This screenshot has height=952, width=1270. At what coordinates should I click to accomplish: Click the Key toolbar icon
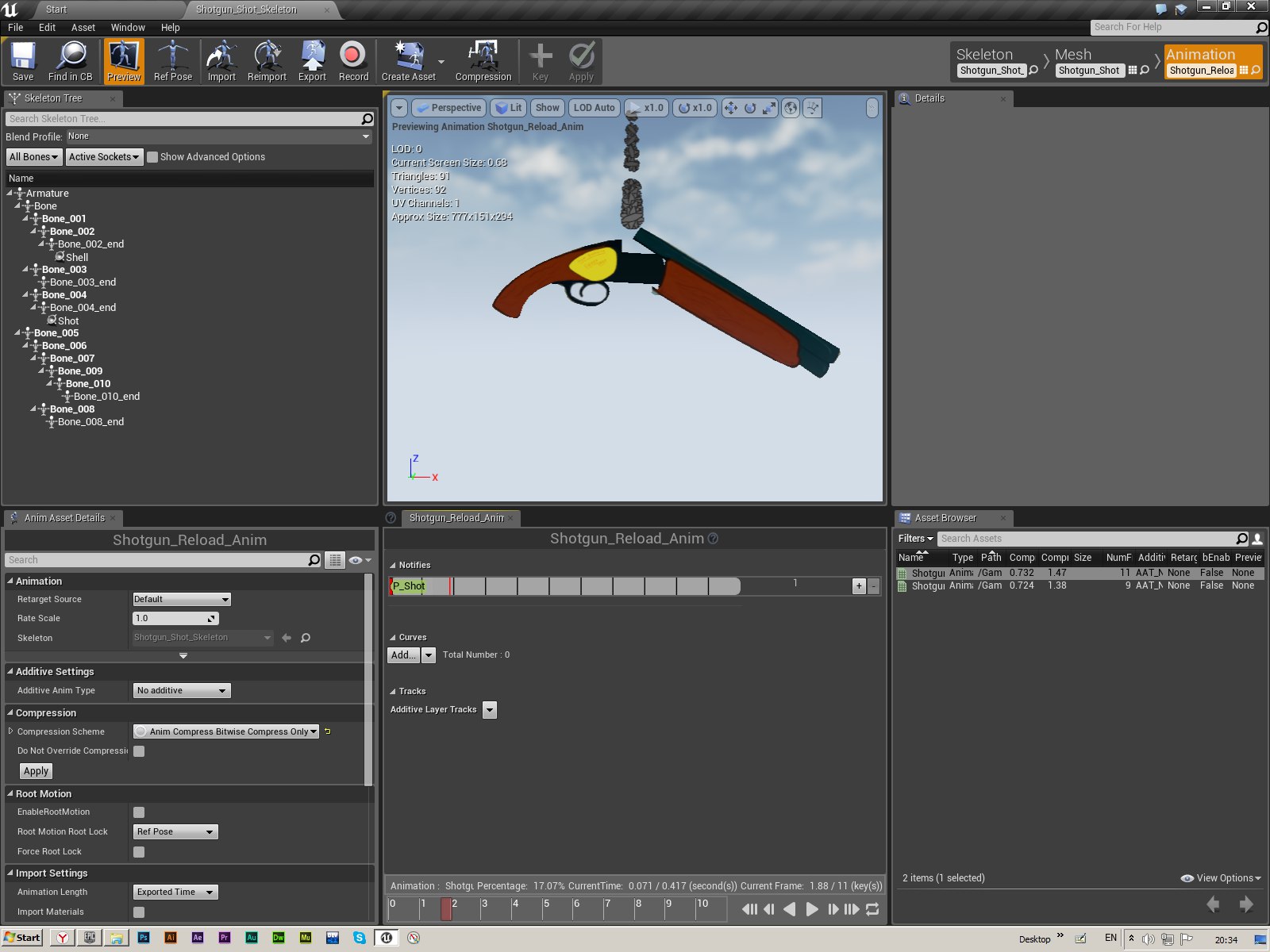tap(541, 62)
